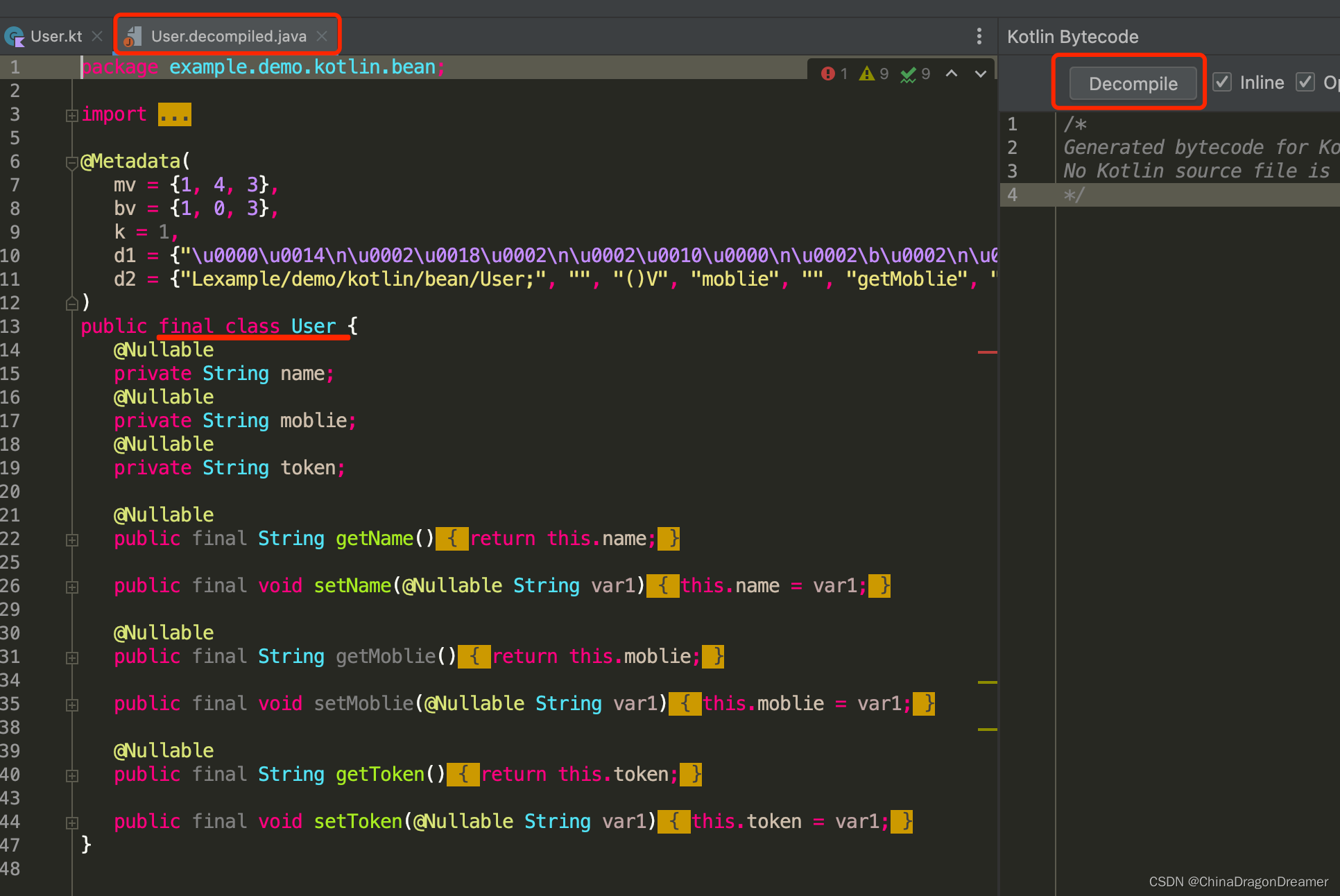Close the User.kt tab

coord(97,36)
